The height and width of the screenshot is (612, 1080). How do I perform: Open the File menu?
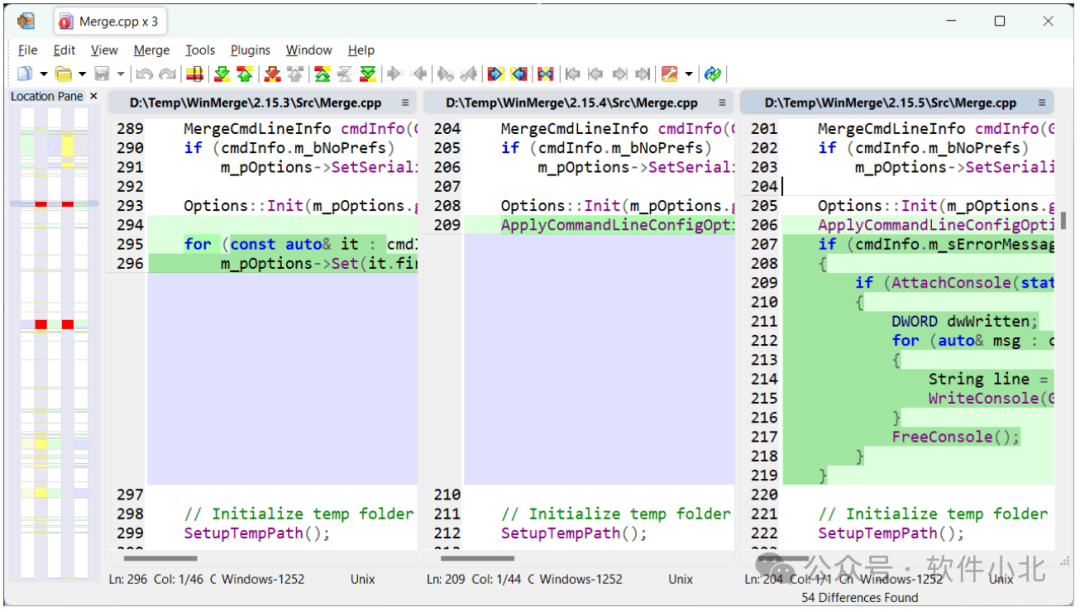coord(28,50)
